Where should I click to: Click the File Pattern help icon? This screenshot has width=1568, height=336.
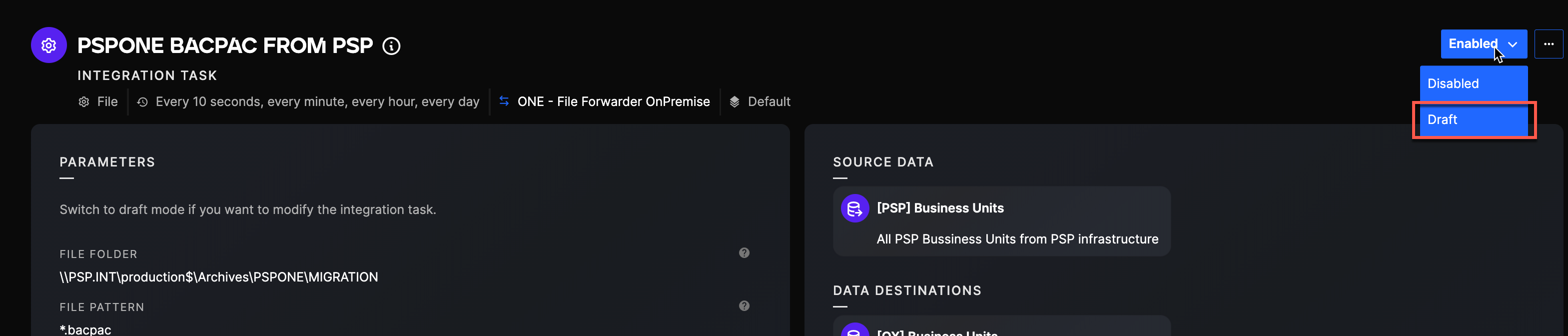point(744,305)
